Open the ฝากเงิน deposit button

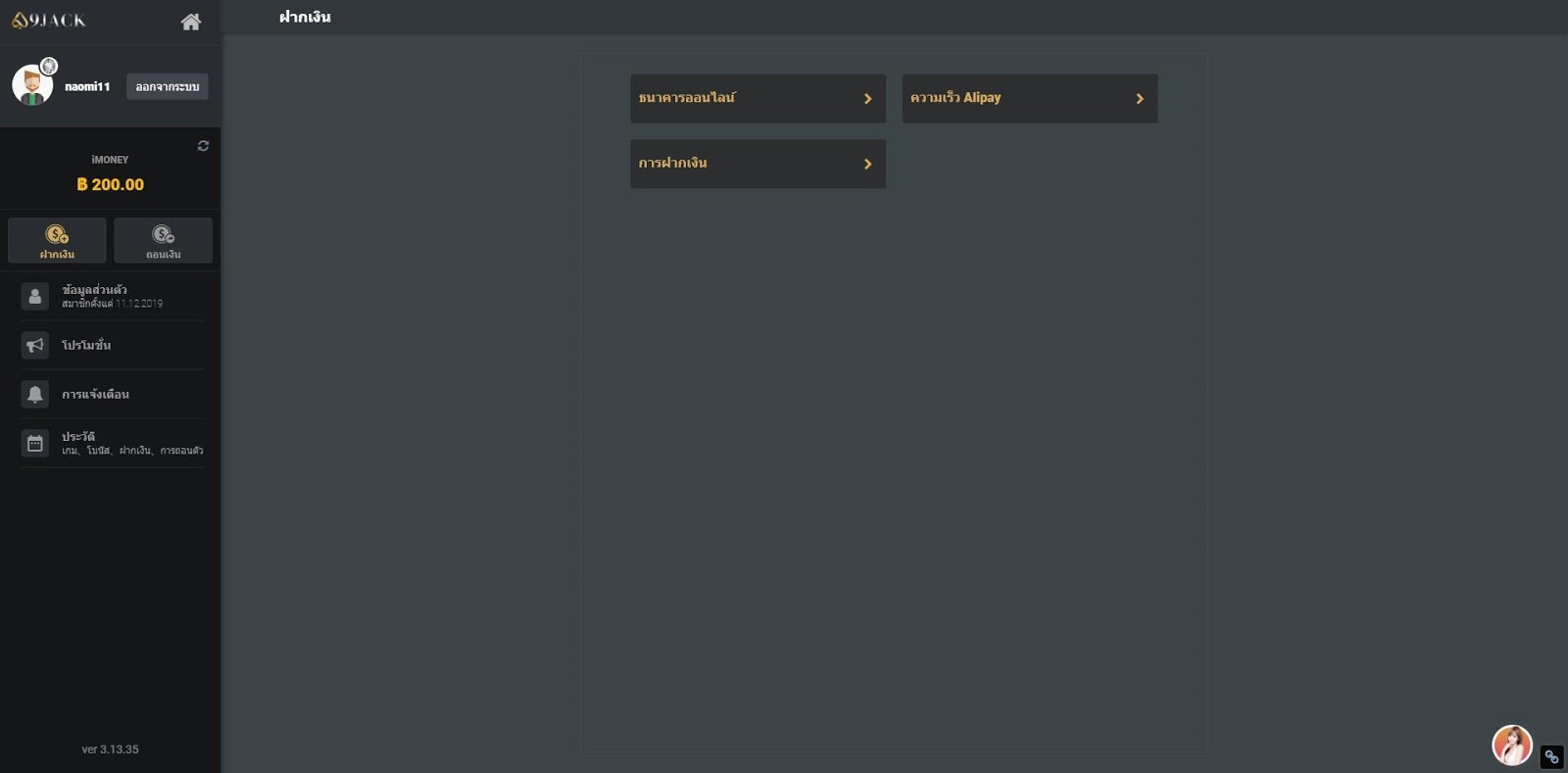click(x=57, y=240)
